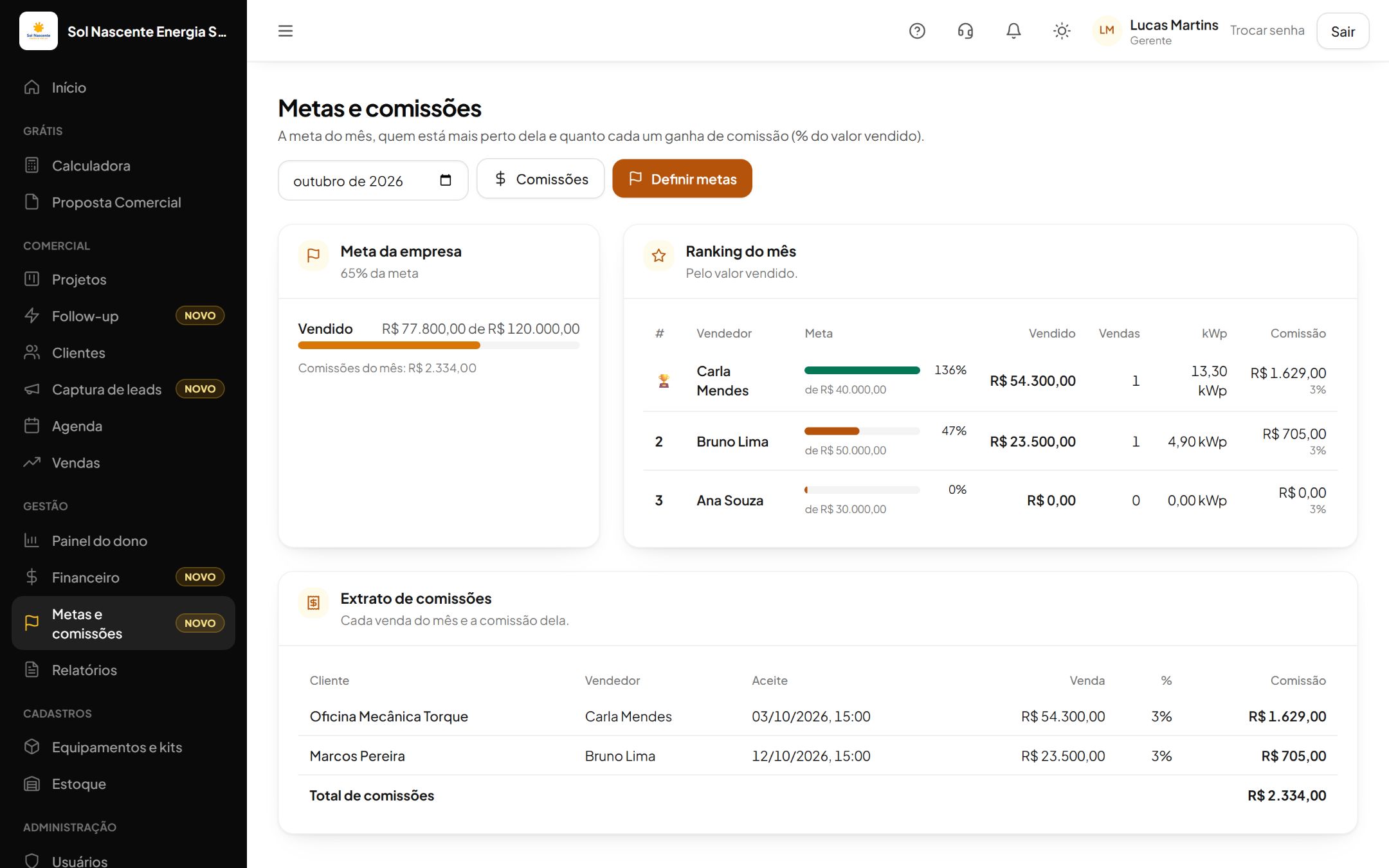Open Financeiro section
Image resolution: width=1389 pixels, height=868 pixels.
pyautogui.click(x=123, y=577)
